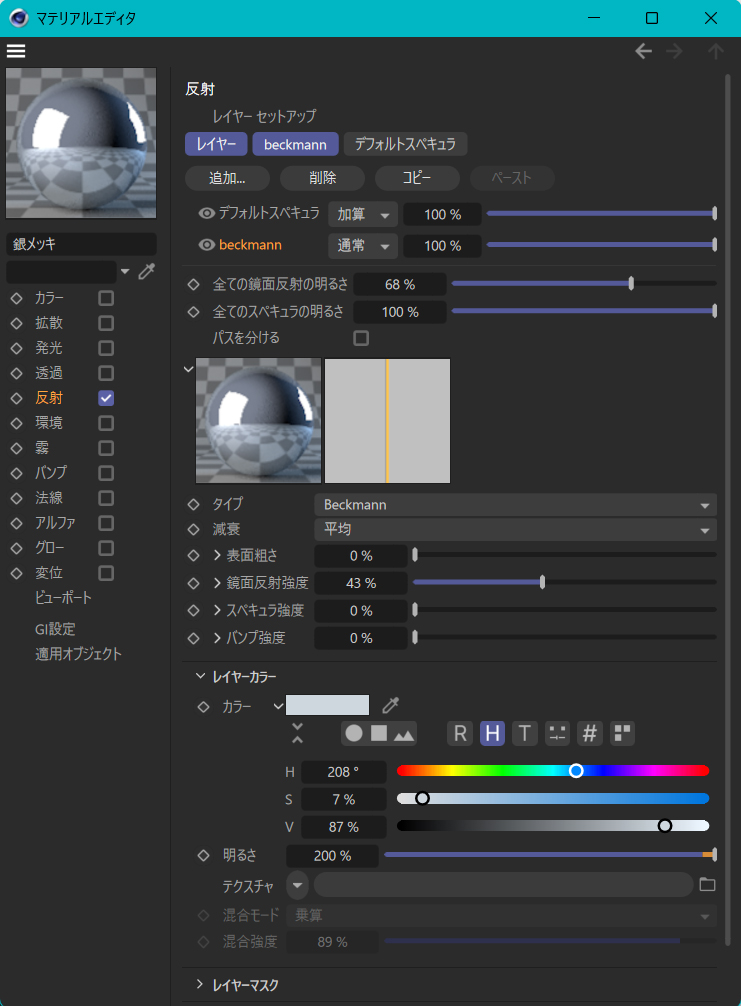Enable the 発光 channel checkbox

(x=106, y=348)
